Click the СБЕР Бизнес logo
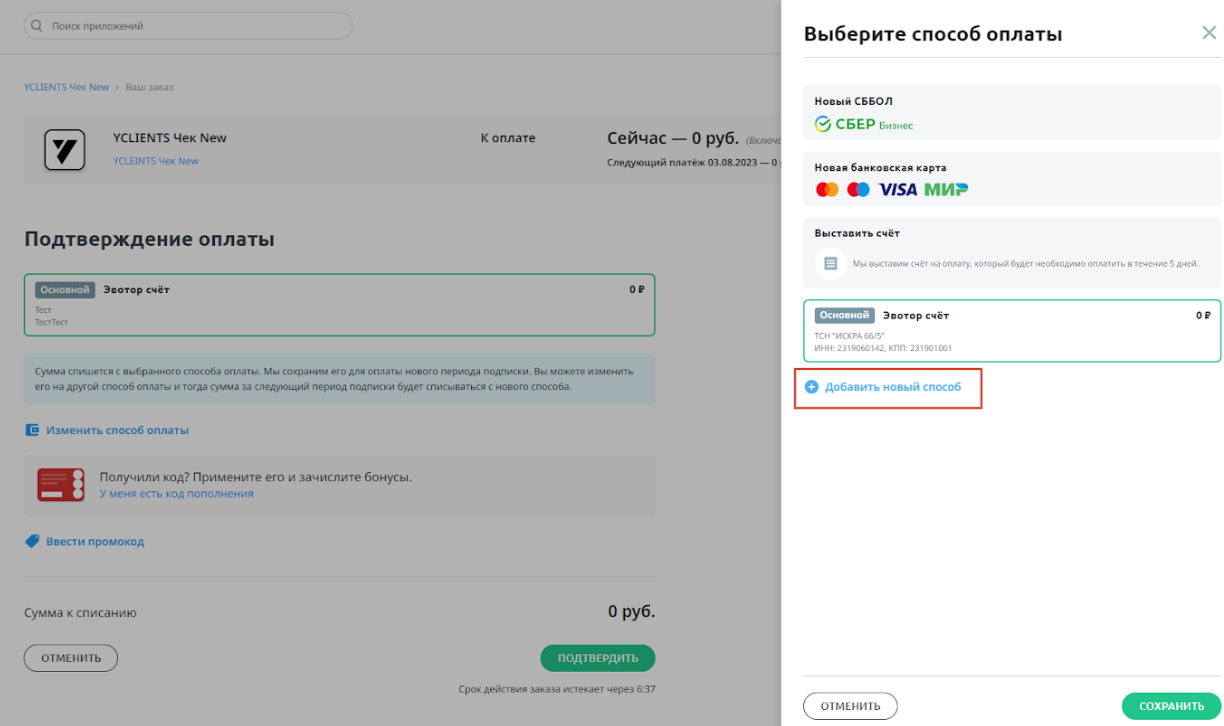The width and height of the screenshot is (1224, 726). click(x=863, y=125)
